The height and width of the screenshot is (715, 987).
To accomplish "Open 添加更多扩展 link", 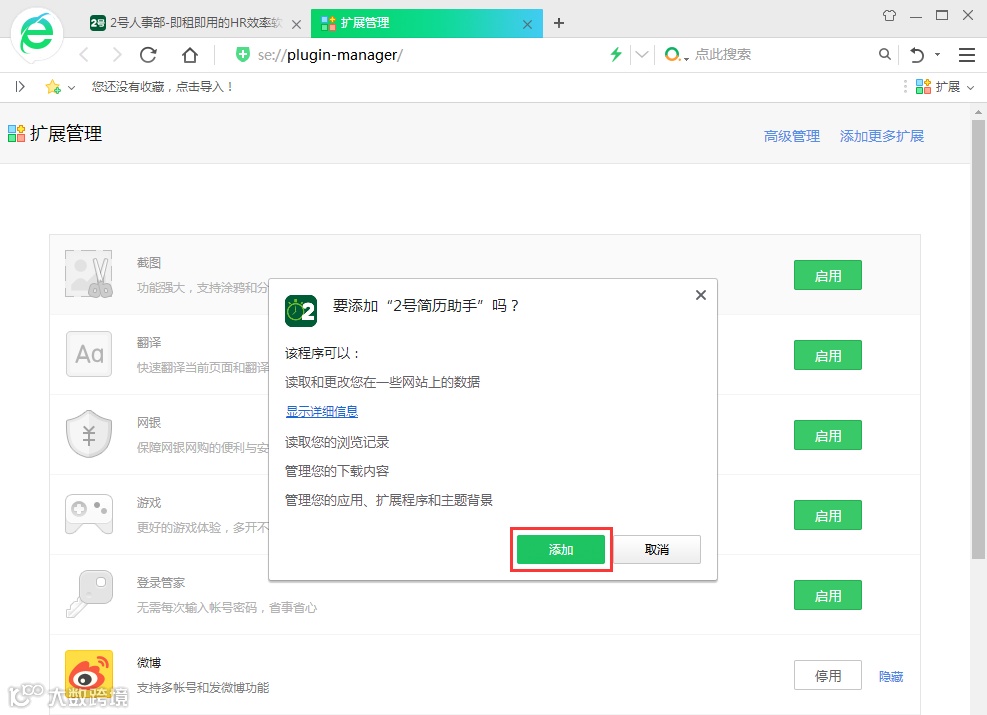I will click(x=881, y=136).
